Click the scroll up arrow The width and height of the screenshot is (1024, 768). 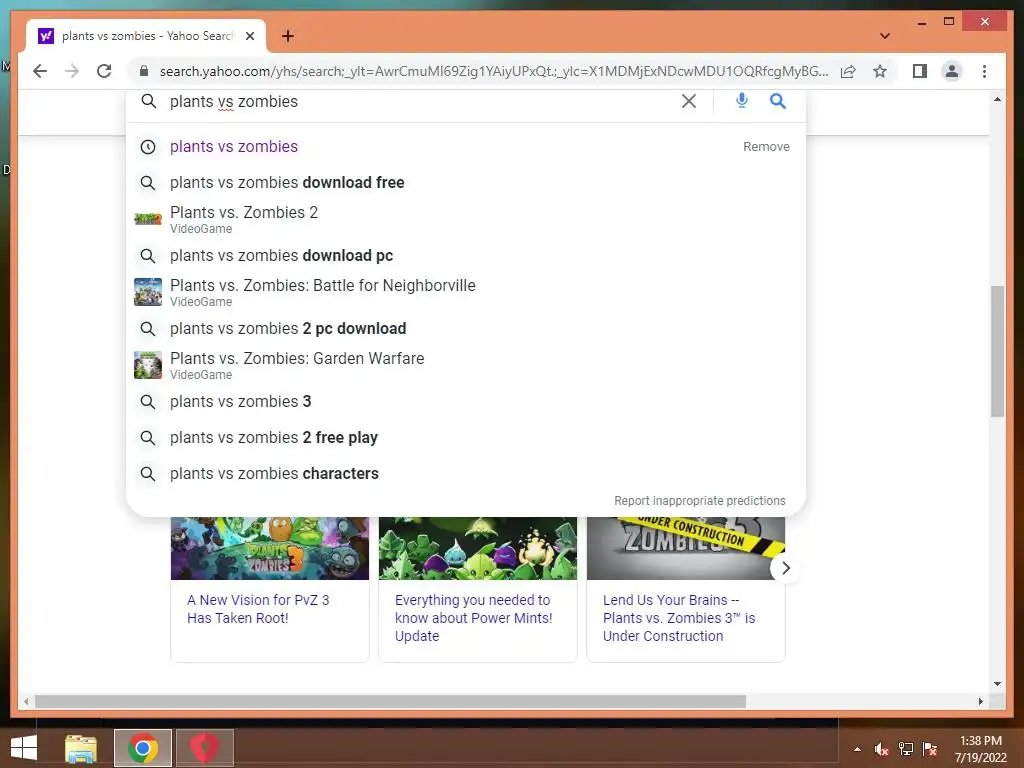997,99
